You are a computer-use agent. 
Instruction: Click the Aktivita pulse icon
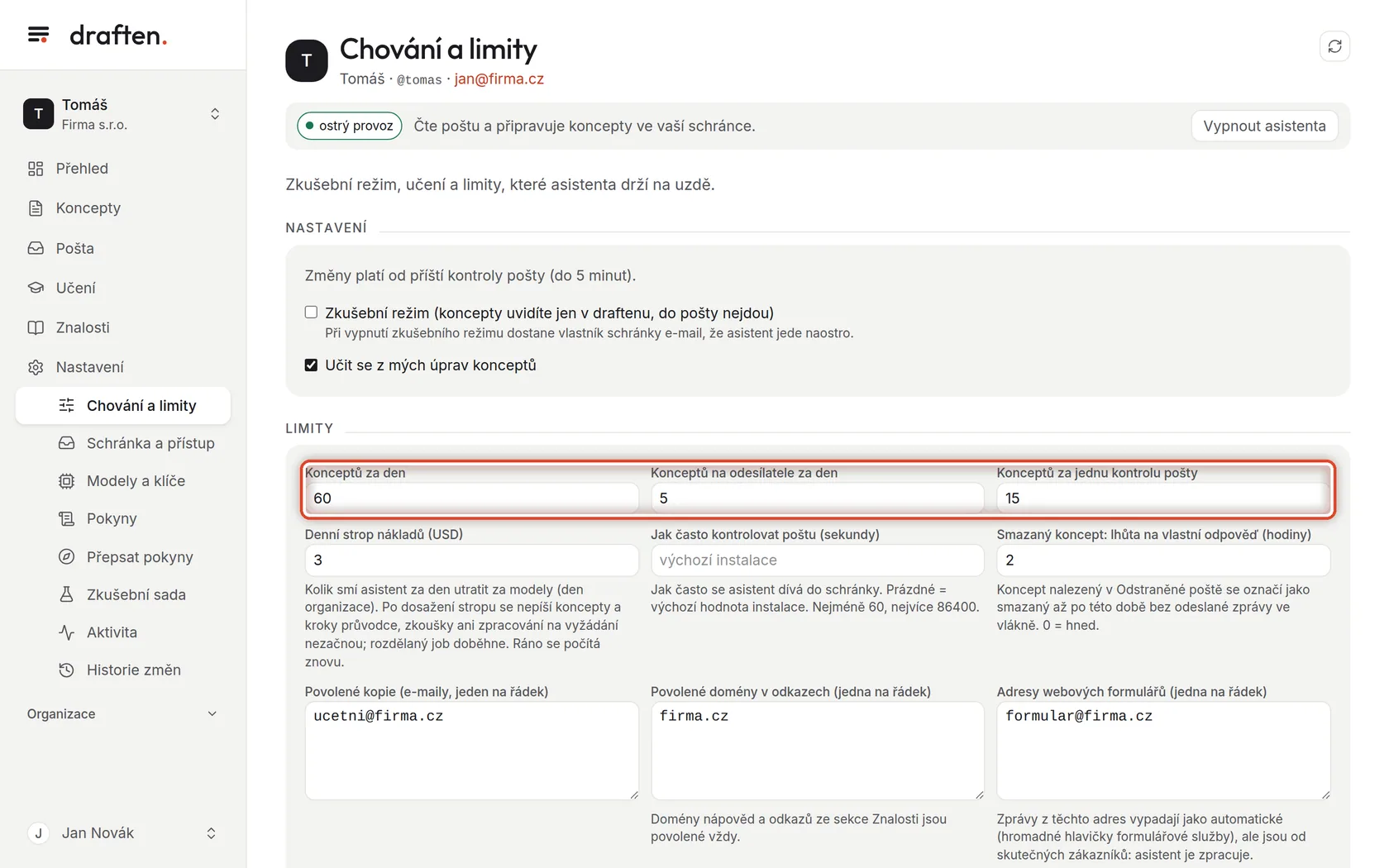tap(66, 632)
